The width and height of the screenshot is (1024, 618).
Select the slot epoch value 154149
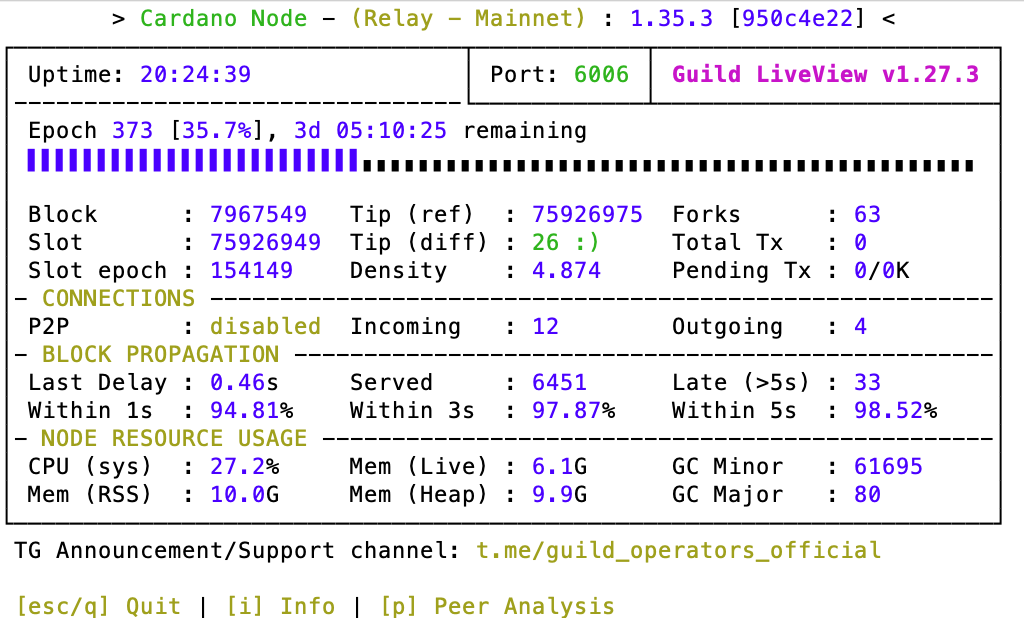click(x=251, y=270)
